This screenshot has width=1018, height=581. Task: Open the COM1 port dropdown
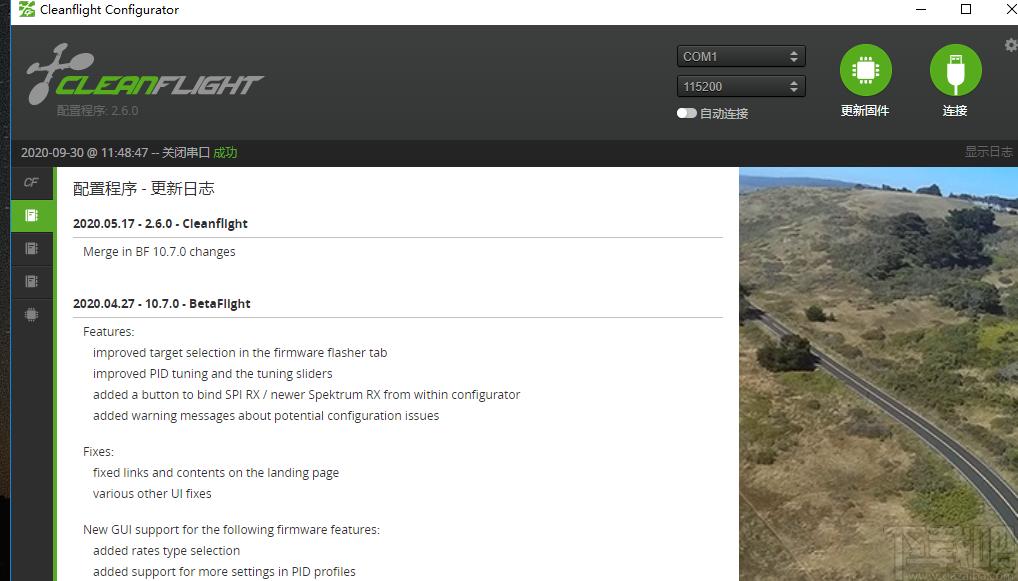coord(741,56)
